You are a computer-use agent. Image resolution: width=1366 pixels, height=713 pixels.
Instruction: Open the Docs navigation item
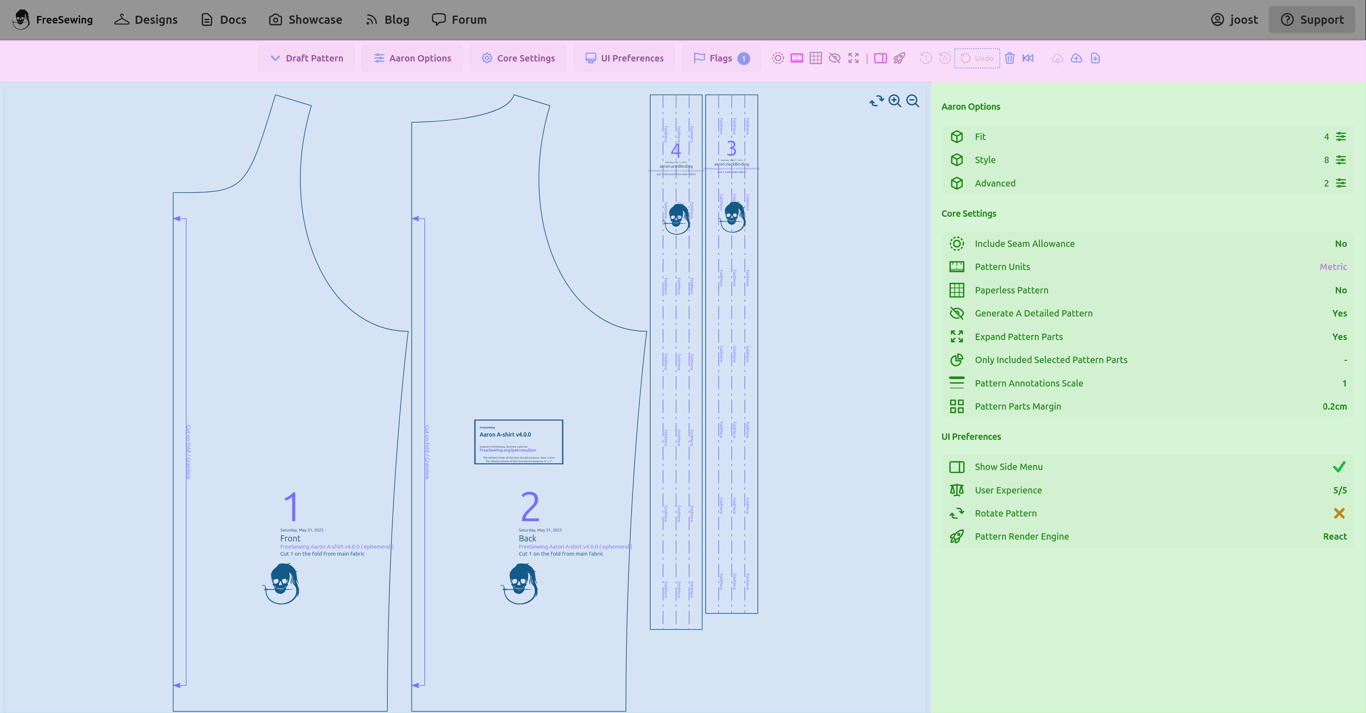point(223,19)
